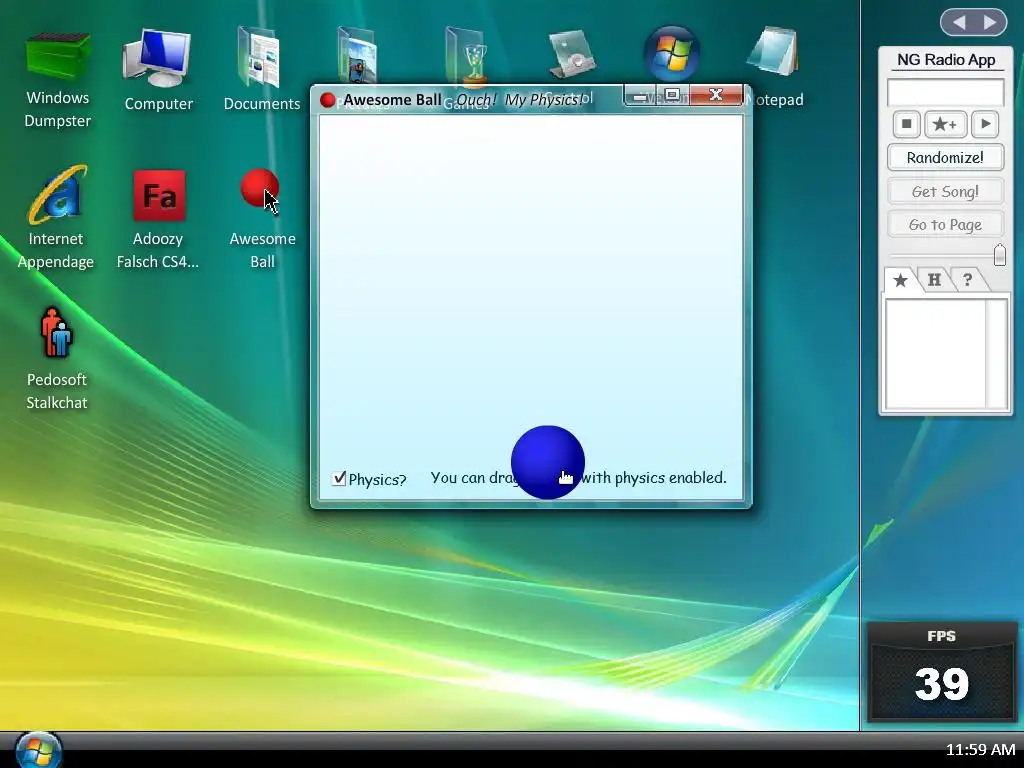1024x768 pixels.
Task: Open the Pictures folder icon
Action: (x=358, y=55)
